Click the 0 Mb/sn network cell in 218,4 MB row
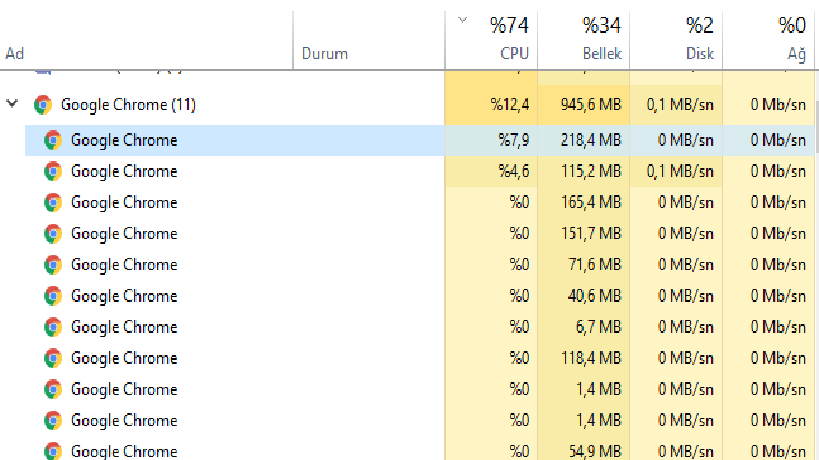Screen dimensions: 819x460 click(x=769, y=140)
